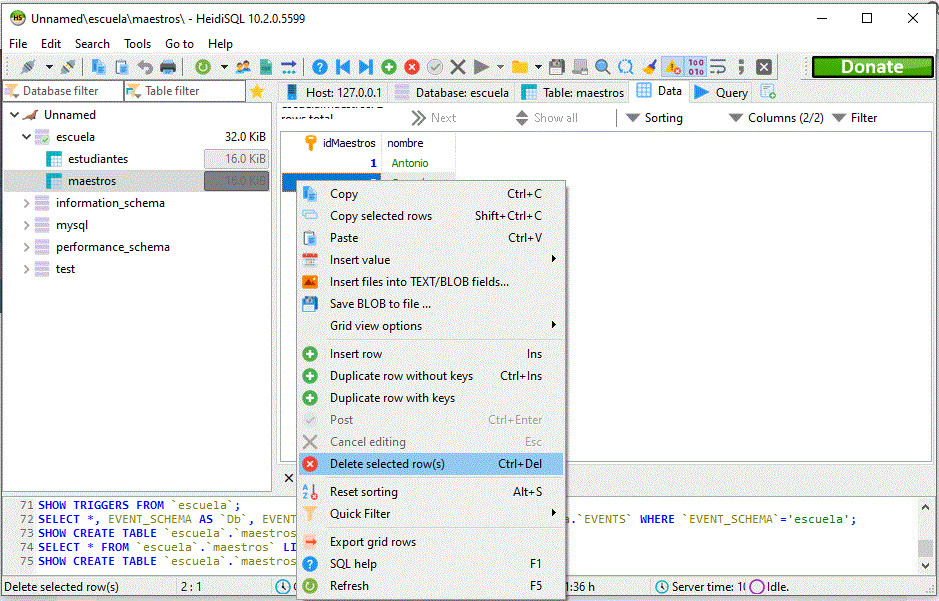This screenshot has width=939, height=601.
Task: Click the Undo arrow toolbar icon
Action: [x=144, y=67]
